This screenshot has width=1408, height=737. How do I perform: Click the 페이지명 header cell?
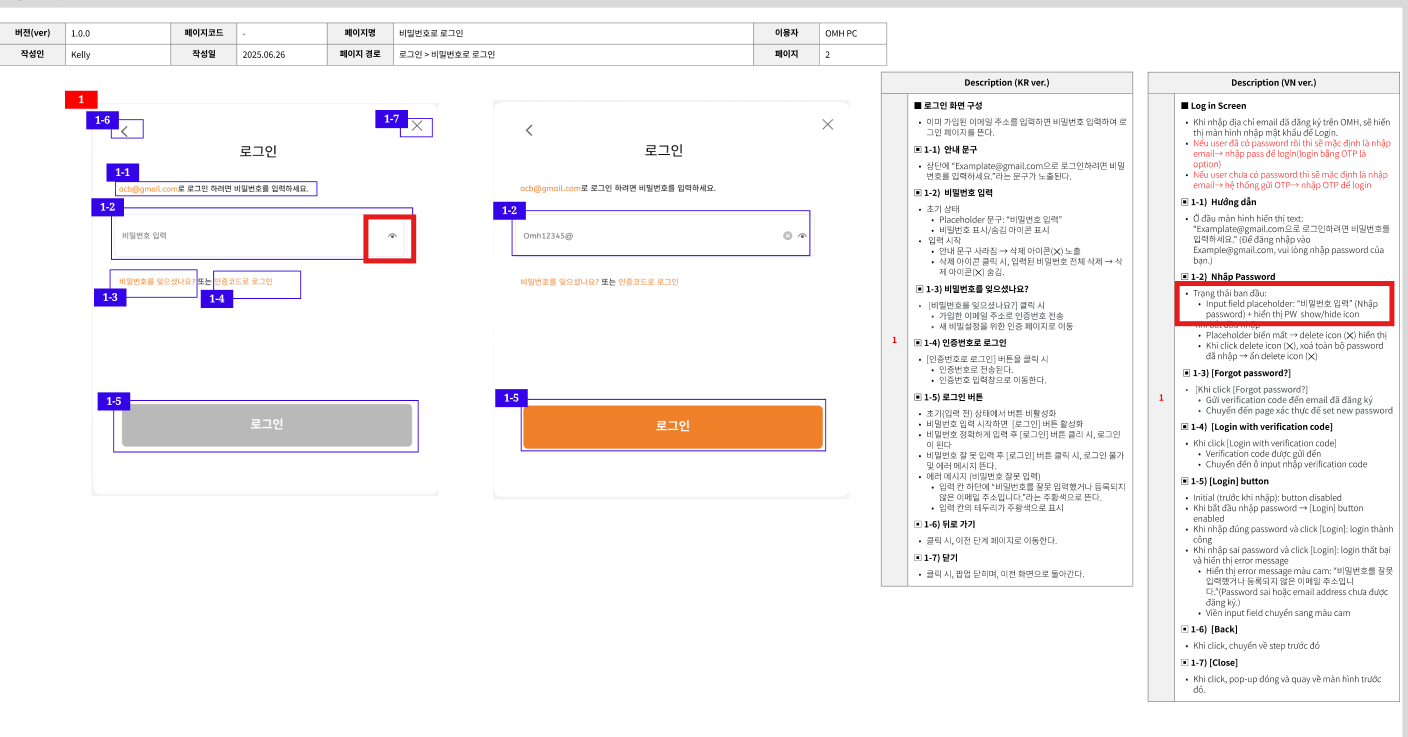pos(361,33)
